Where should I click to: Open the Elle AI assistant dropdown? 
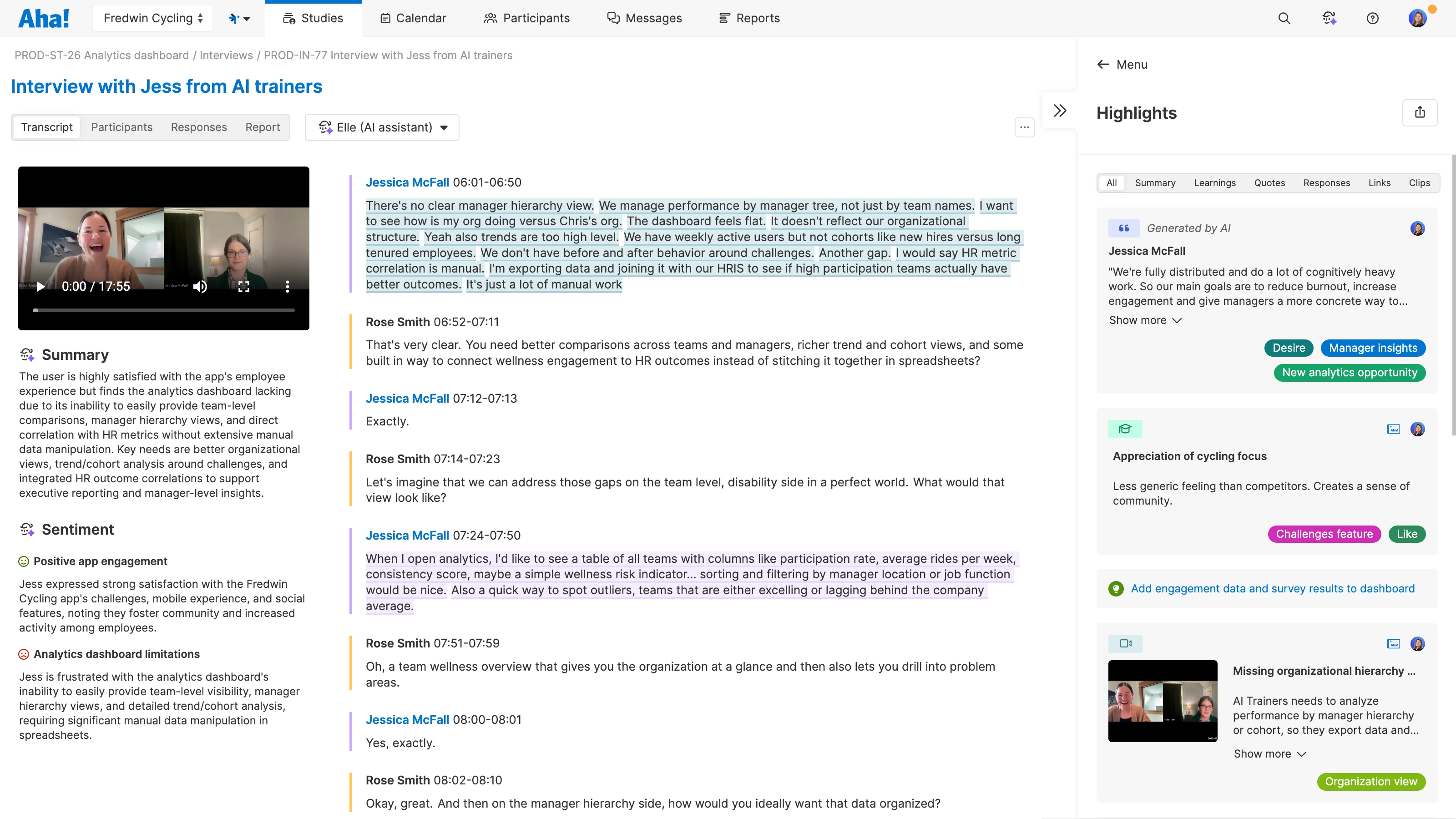(x=382, y=127)
